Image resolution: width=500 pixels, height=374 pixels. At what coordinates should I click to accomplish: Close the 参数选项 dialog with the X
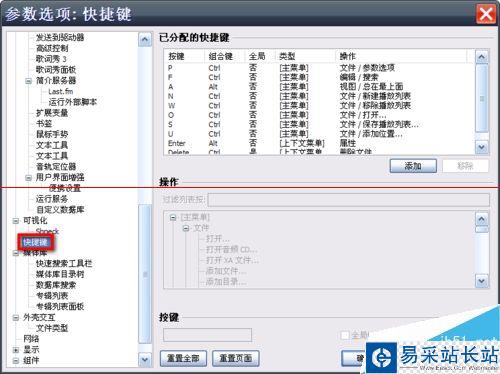486,14
